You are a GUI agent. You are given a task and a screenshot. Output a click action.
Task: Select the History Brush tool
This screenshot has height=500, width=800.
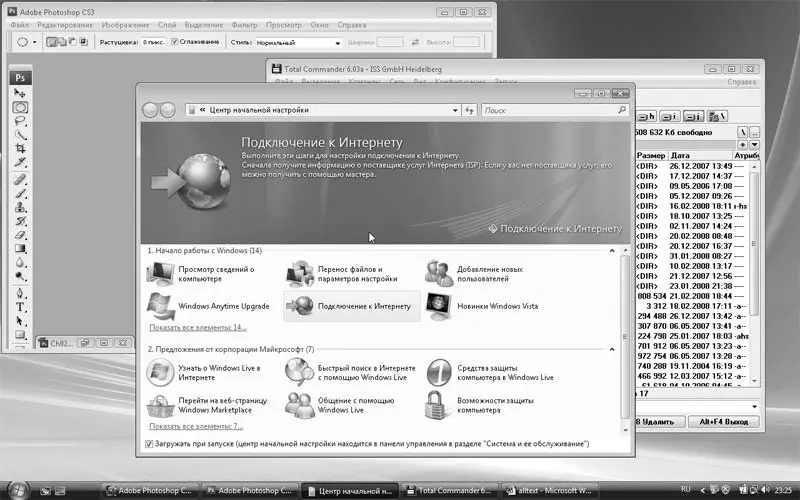[20, 221]
